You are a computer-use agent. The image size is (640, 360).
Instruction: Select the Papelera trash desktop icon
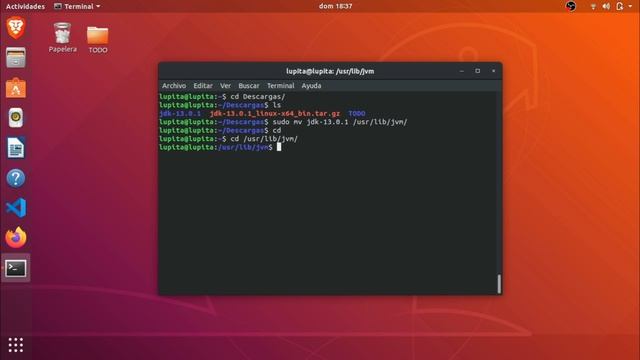tap(62, 38)
